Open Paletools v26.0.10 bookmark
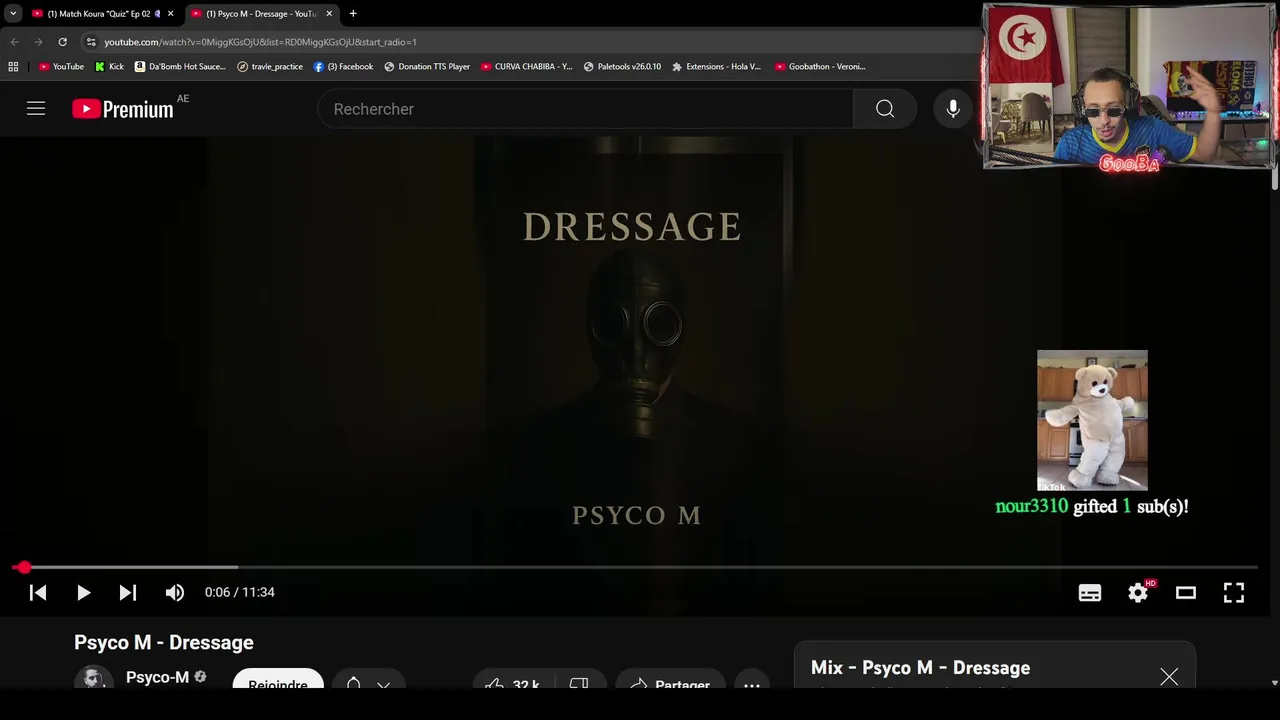This screenshot has width=1280, height=720. click(622, 67)
